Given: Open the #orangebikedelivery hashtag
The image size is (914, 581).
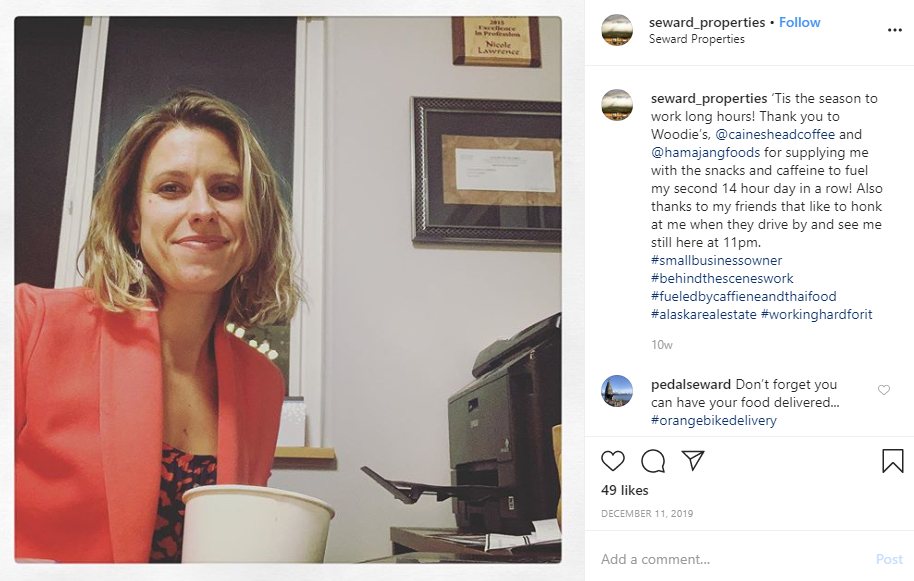Looking at the screenshot, I should (x=713, y=421).
